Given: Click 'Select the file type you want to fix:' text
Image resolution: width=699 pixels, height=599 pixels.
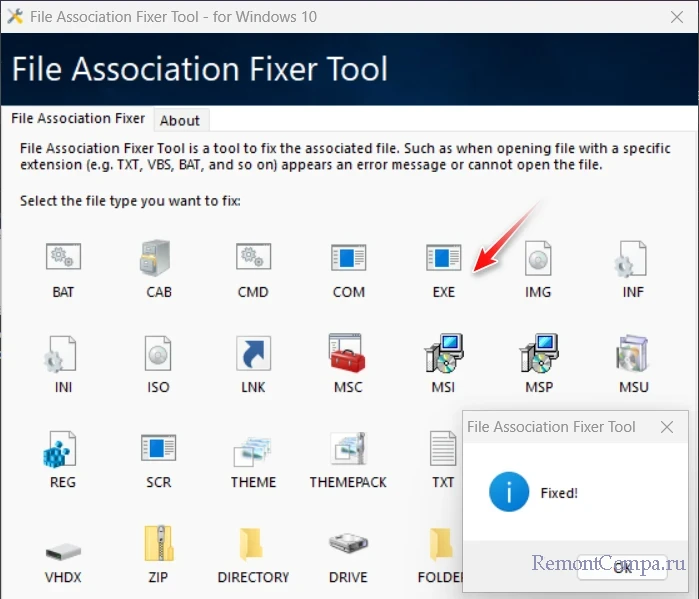Looking at the screenshot, I should tap(130, 201).
